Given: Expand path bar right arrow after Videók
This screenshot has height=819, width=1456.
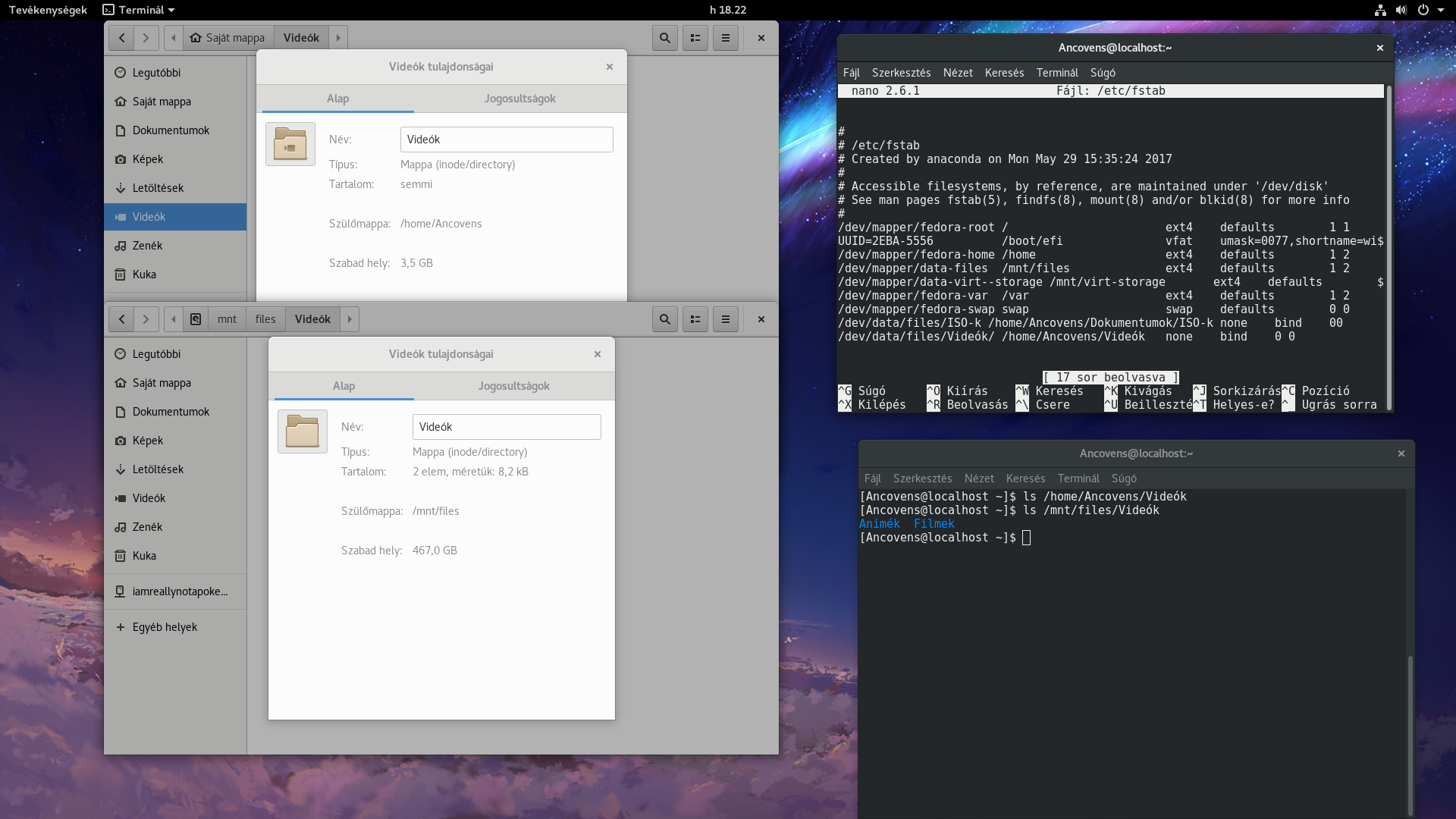Looking at the screenshot, I should [338, 38].
